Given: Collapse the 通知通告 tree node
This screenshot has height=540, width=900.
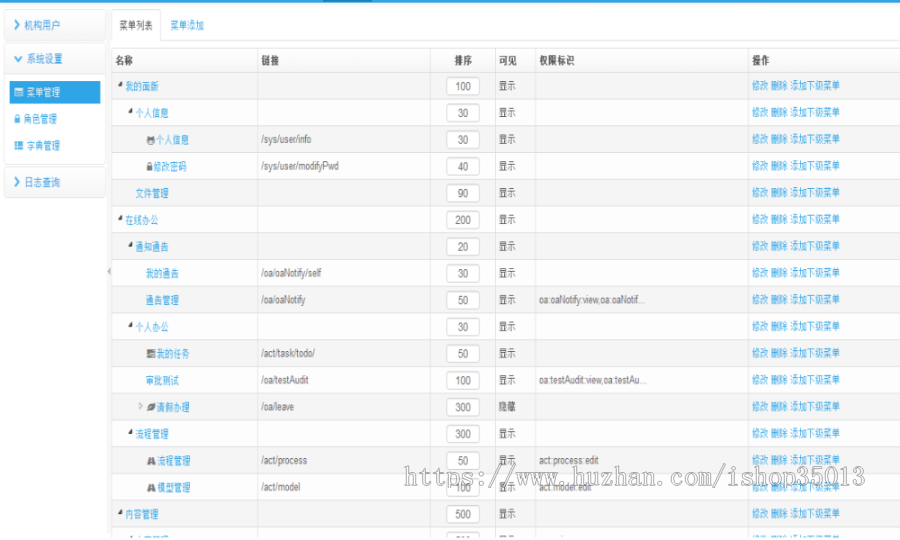Looking at the screenshot, I should coord(130,245).
